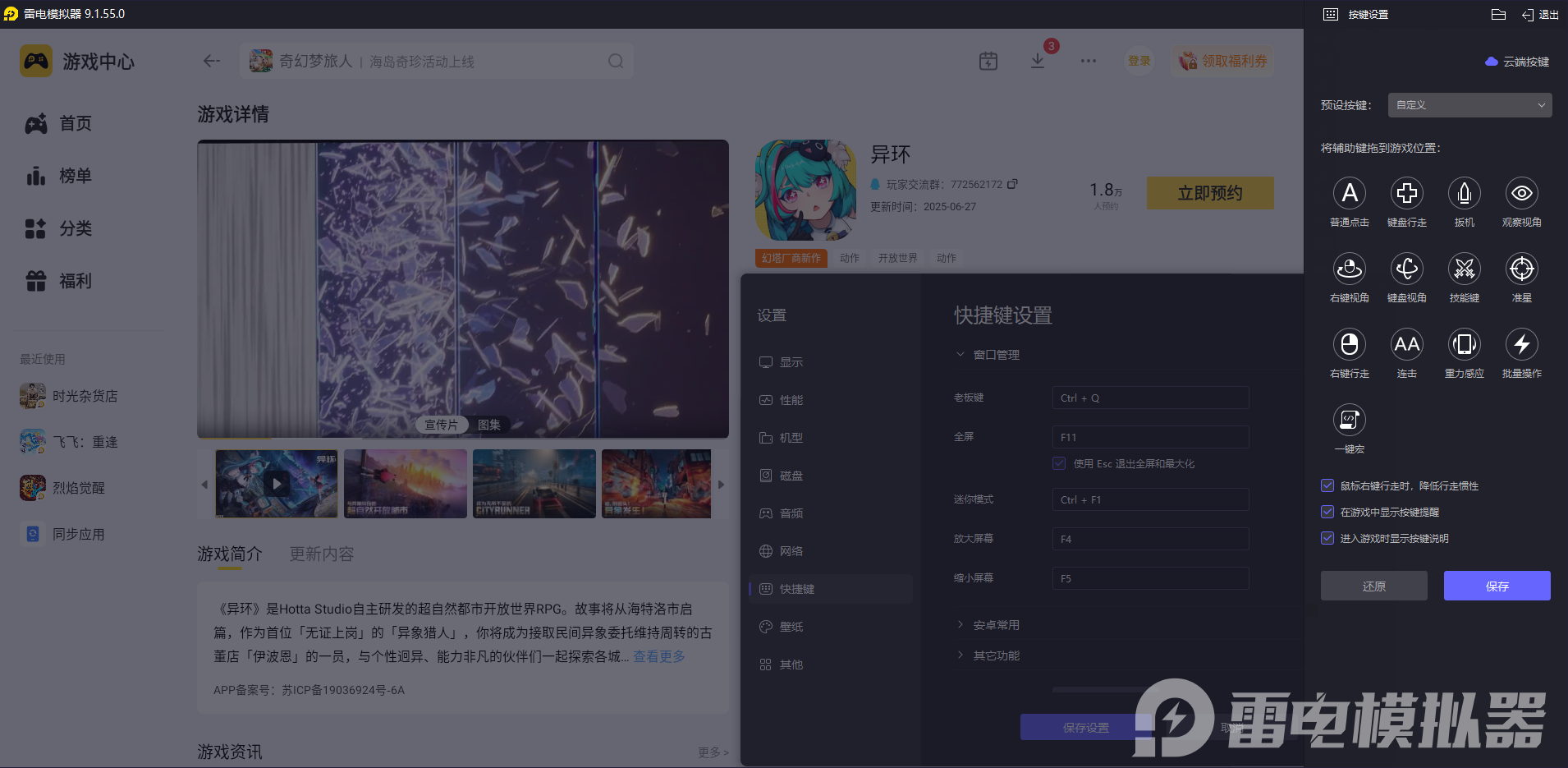Expand the 安卓常用 section
This screenshot has width=1568, height=768.
[995, 624]
